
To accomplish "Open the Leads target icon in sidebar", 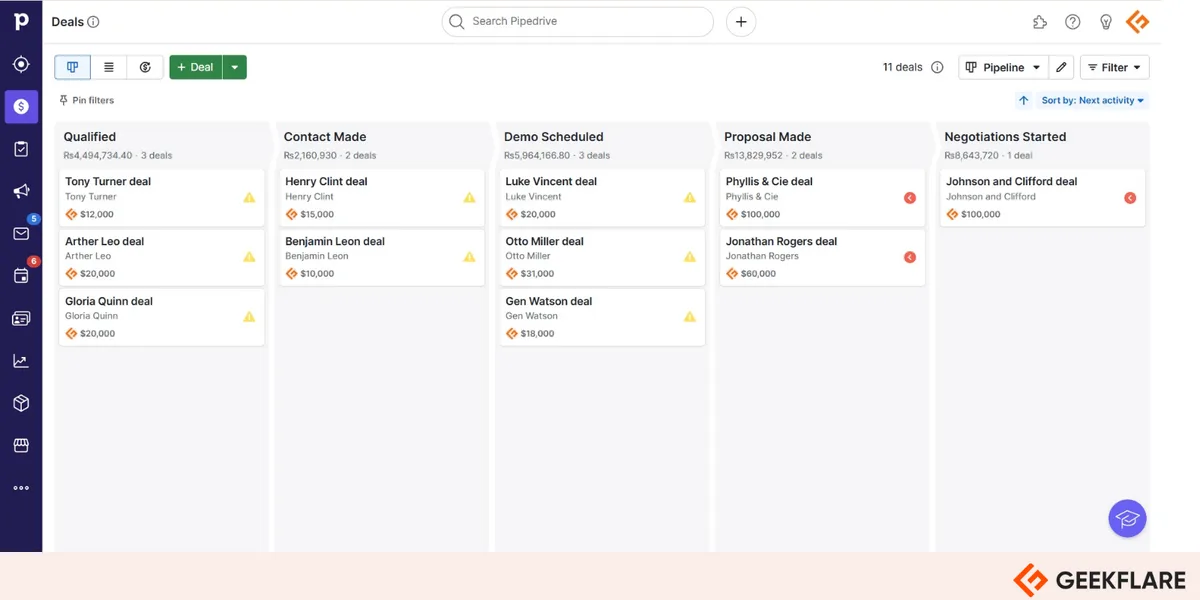I will coord(21,64).
